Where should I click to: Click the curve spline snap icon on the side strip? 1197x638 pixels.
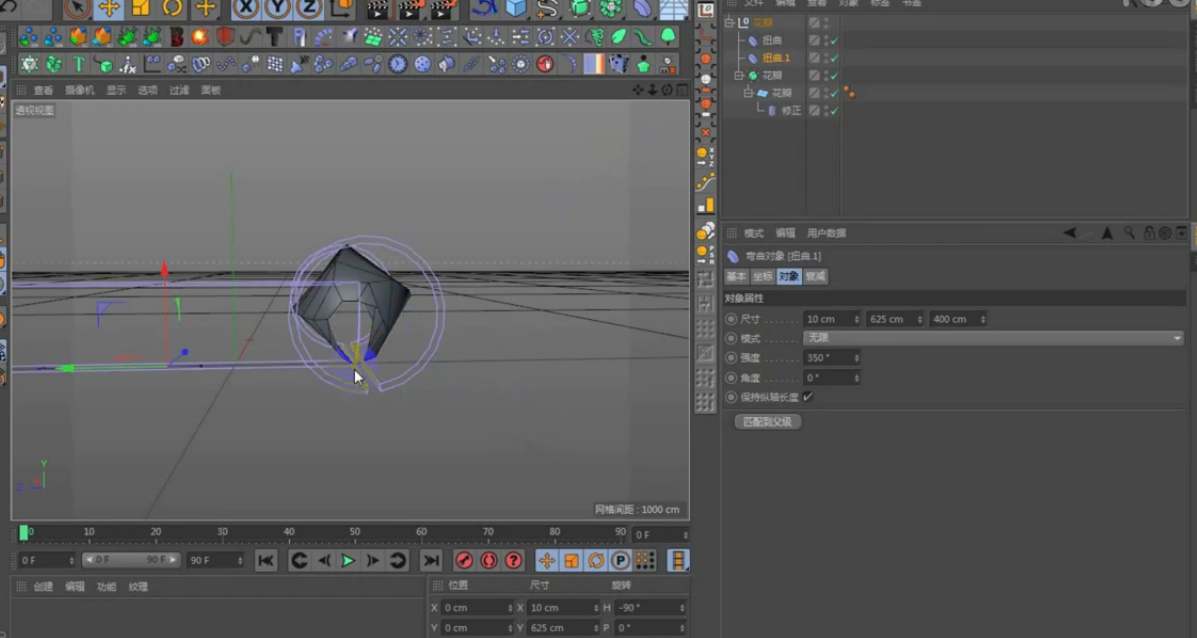pos(705,182)
